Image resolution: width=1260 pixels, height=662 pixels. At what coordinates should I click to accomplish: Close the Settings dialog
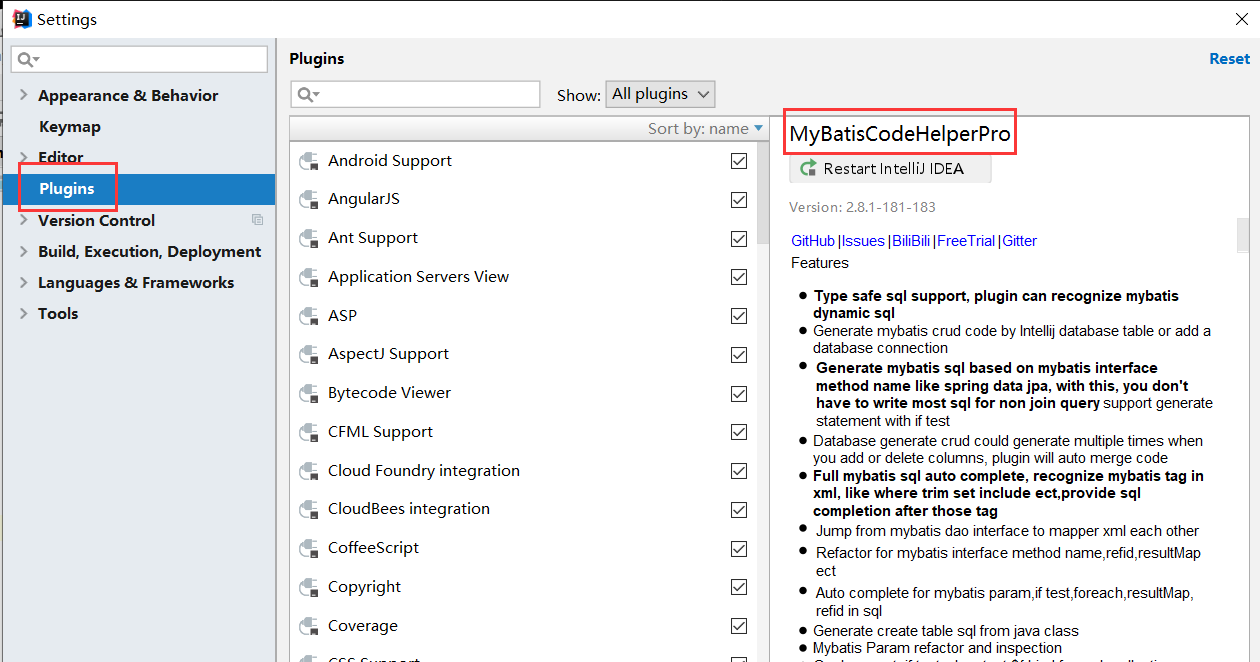[1241, 18]
